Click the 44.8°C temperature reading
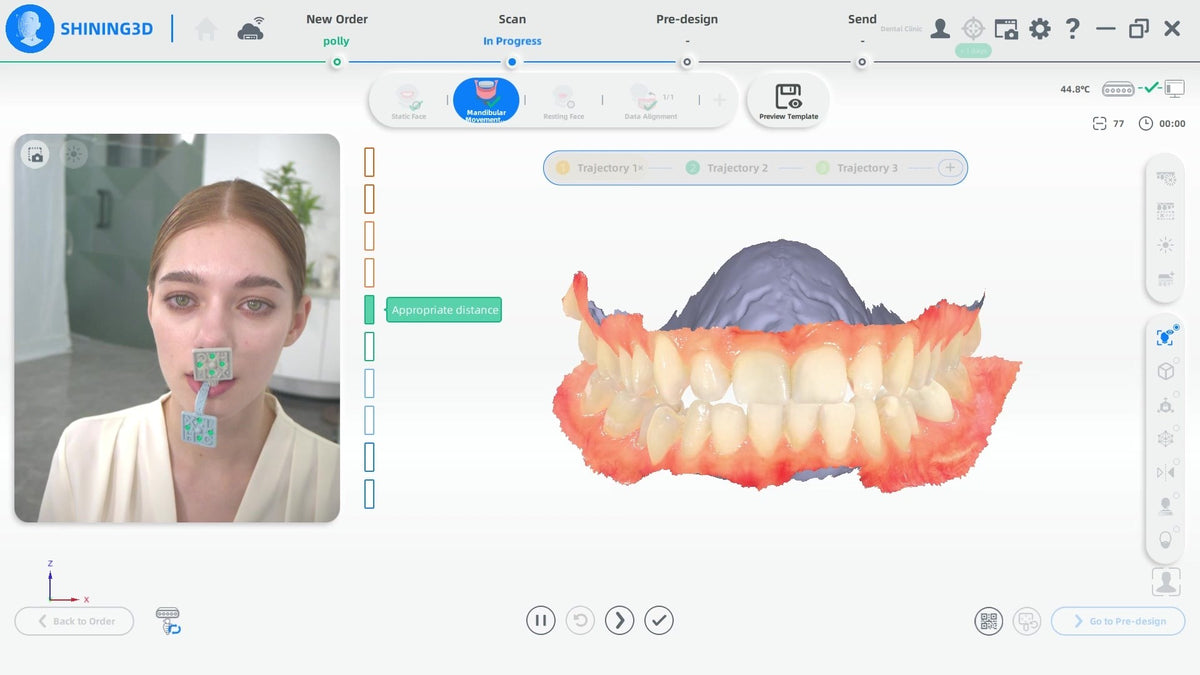The height and width of the screenshot is (675, 1200). click(1075, 90)
